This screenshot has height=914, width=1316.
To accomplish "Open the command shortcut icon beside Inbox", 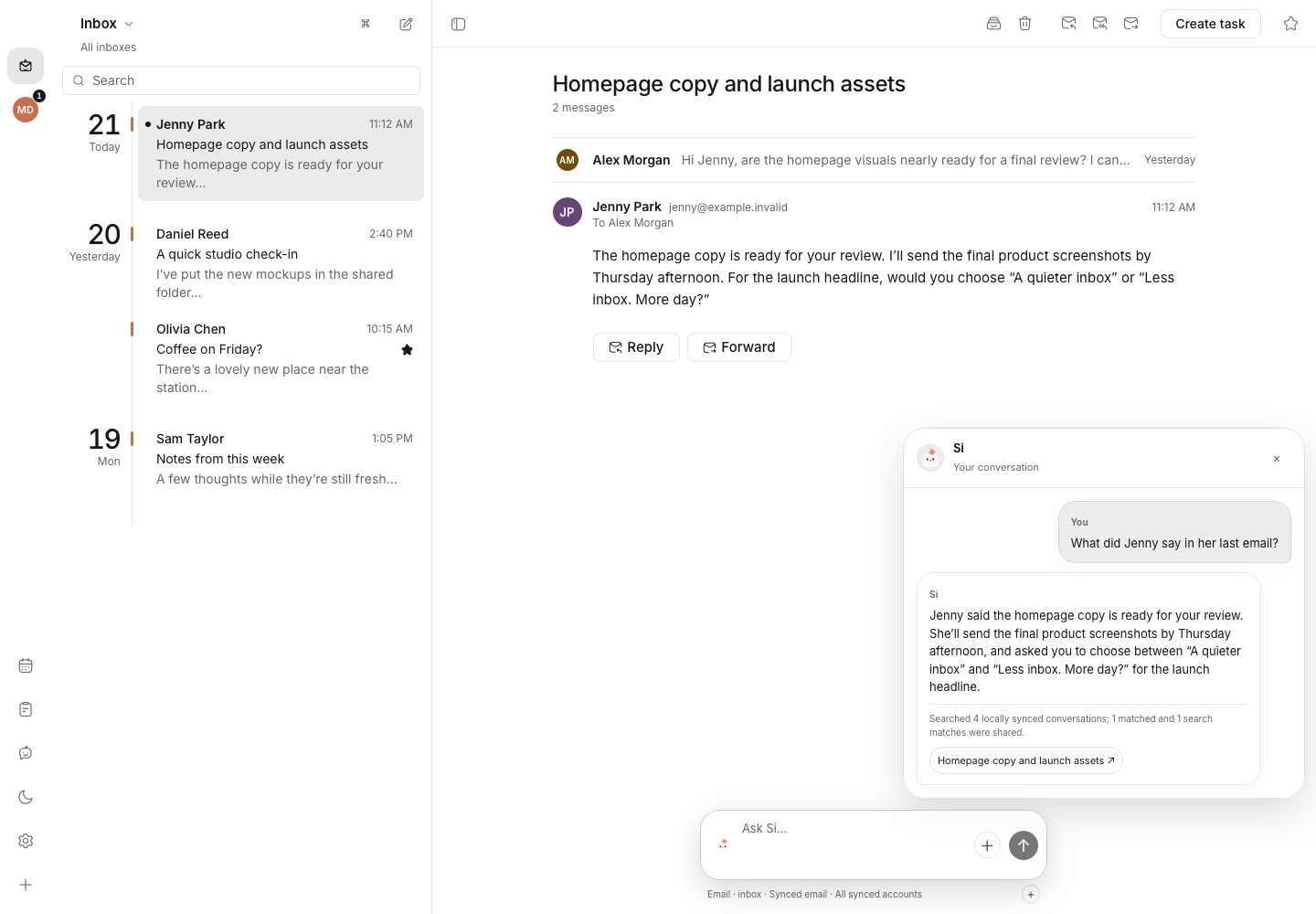I will point(366,24).
